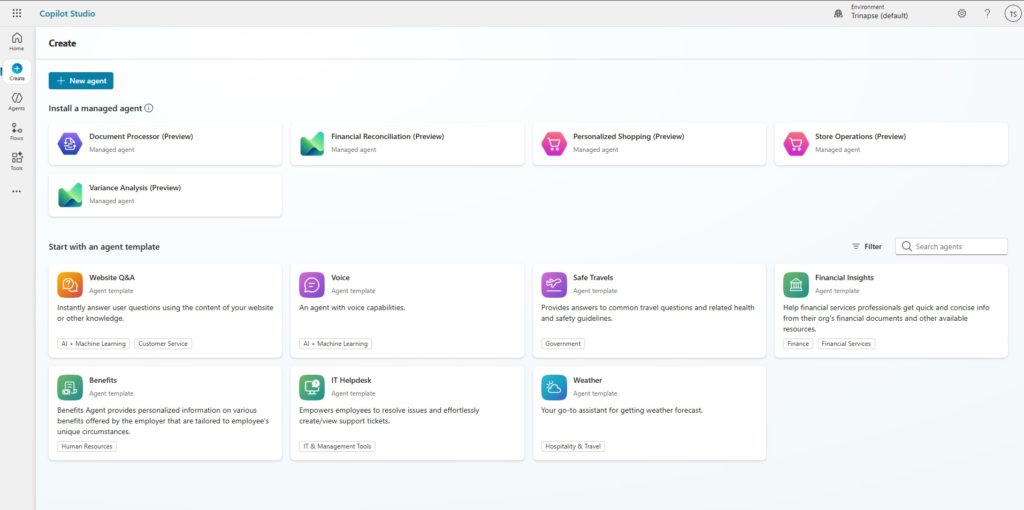
Task: Pick the IT Helpdesk agent template
Action: point(407,412)
